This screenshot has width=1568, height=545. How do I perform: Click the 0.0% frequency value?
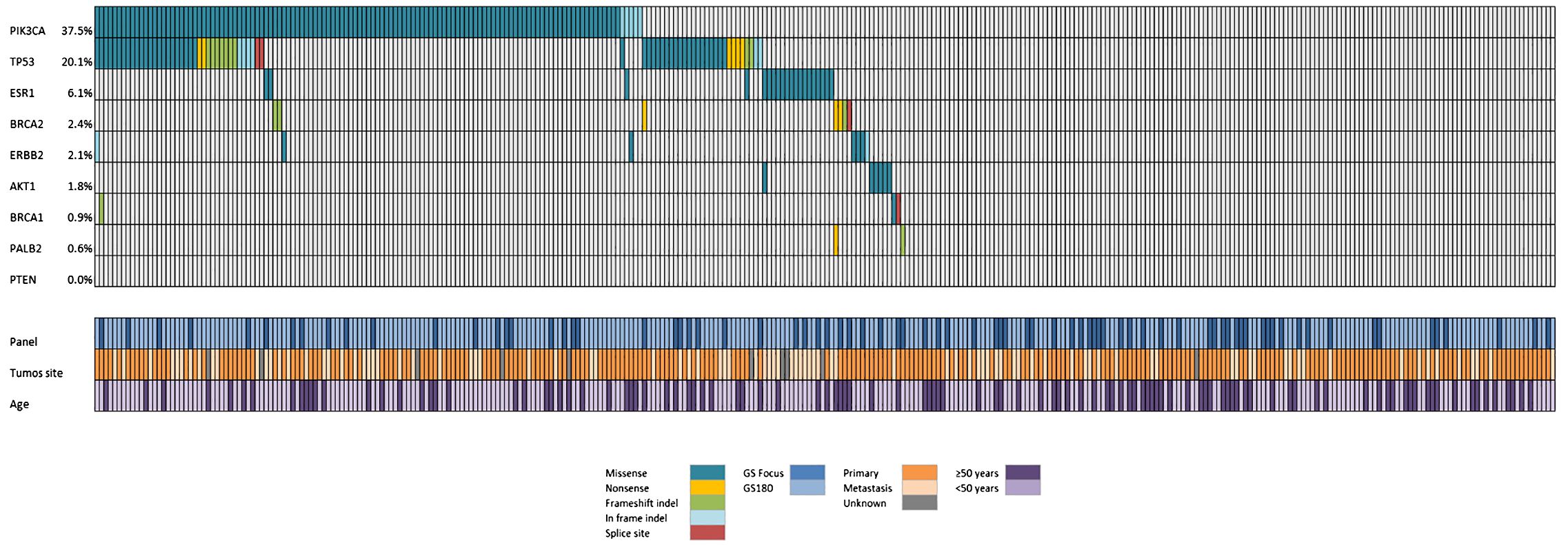[80, 280]
